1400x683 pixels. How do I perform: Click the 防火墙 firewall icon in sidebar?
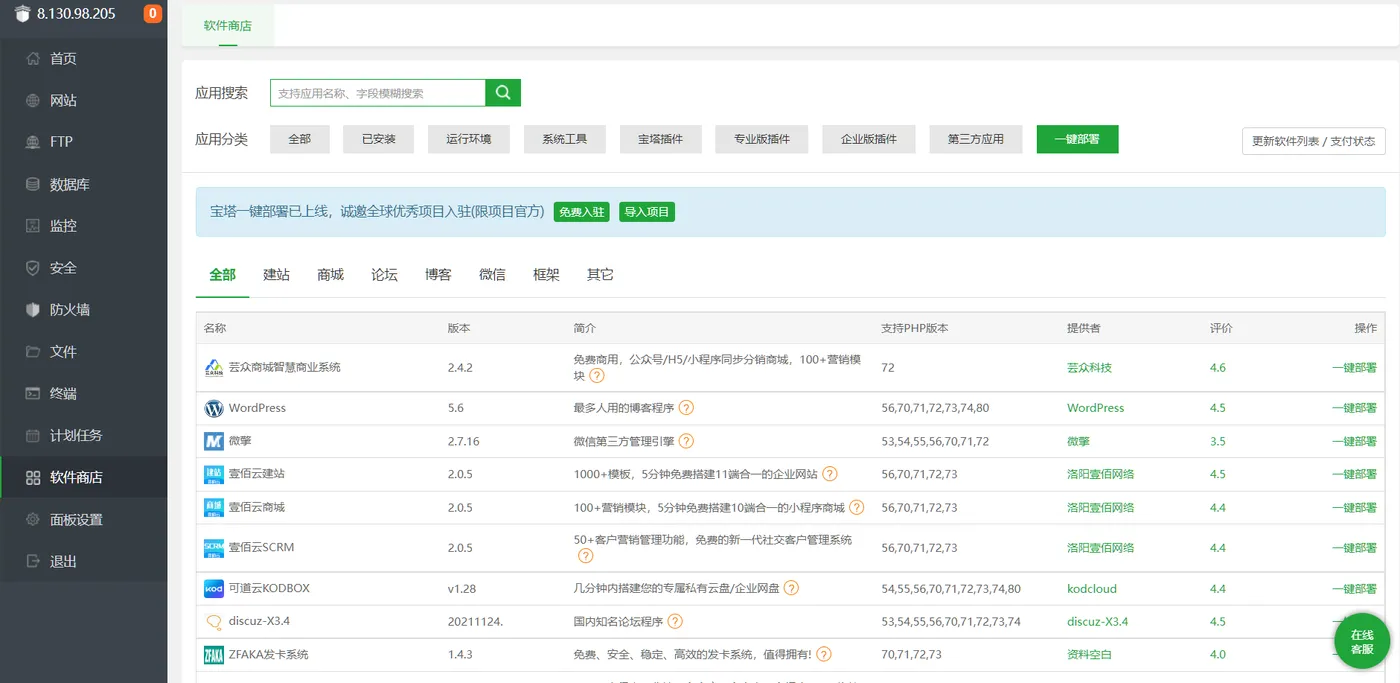(33, 310)
